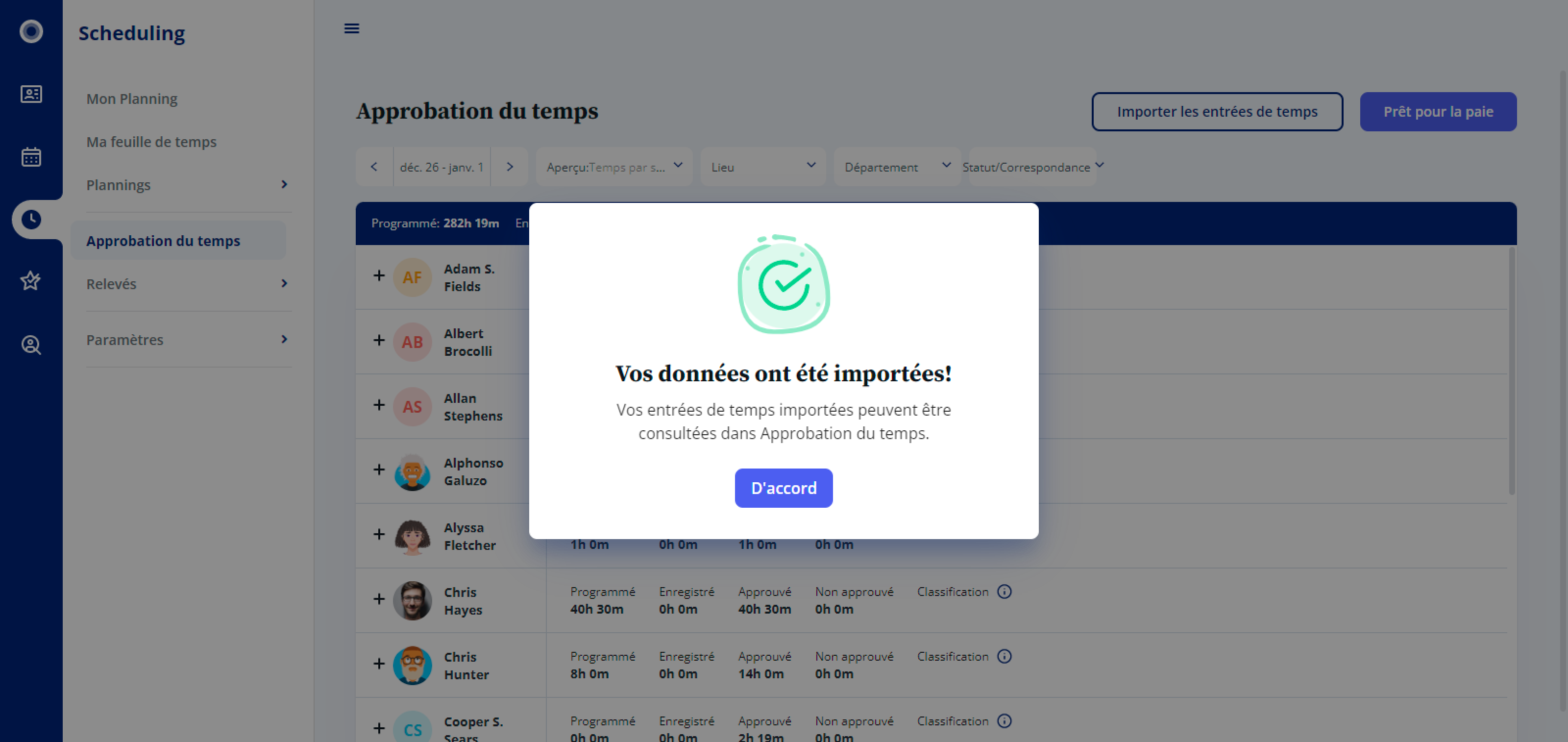Click Chris Hunter Approuvé 14h 0m value
Screen dimensions: 1568x742
pyautogui.click(x=761, y=674)
